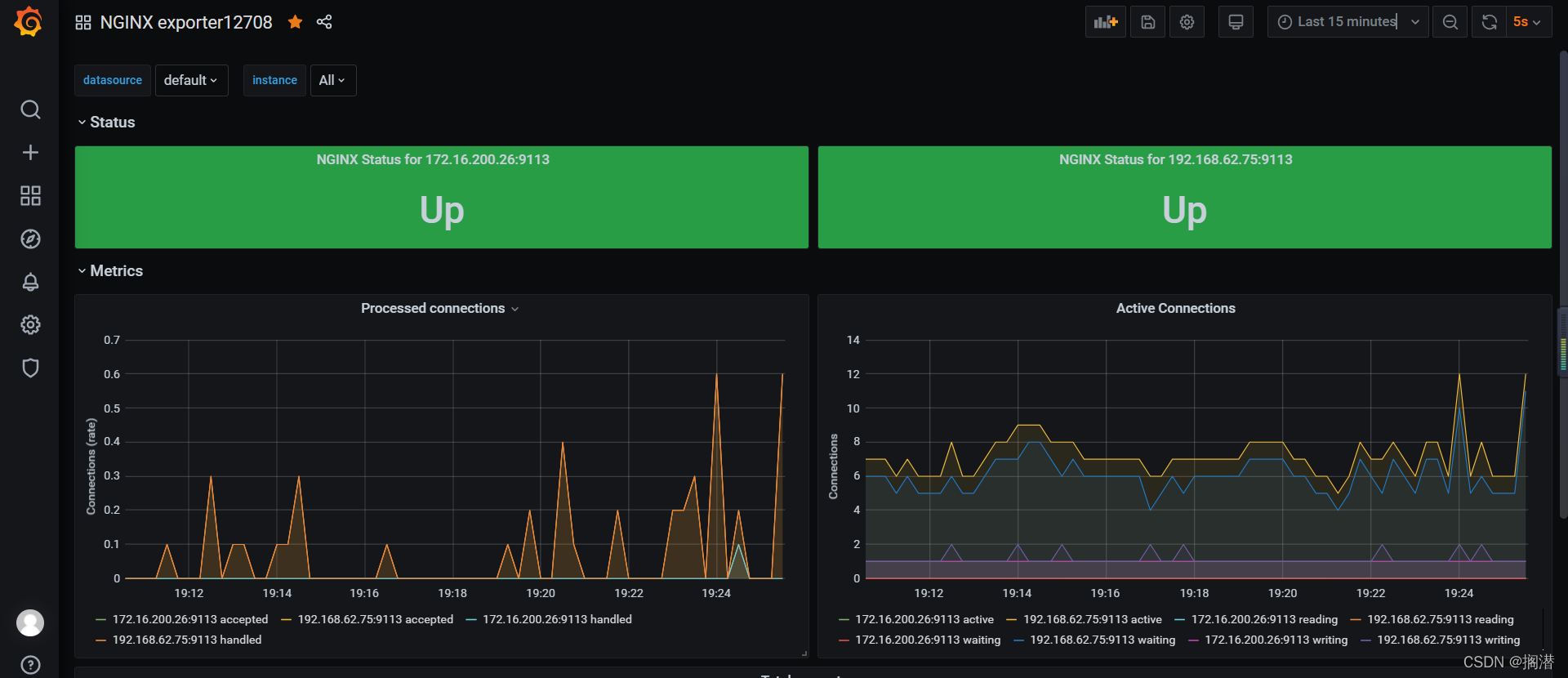The image size is (1568, 678).
Task: Collapse the Metrics row
Action: click(x=110, y=270)
